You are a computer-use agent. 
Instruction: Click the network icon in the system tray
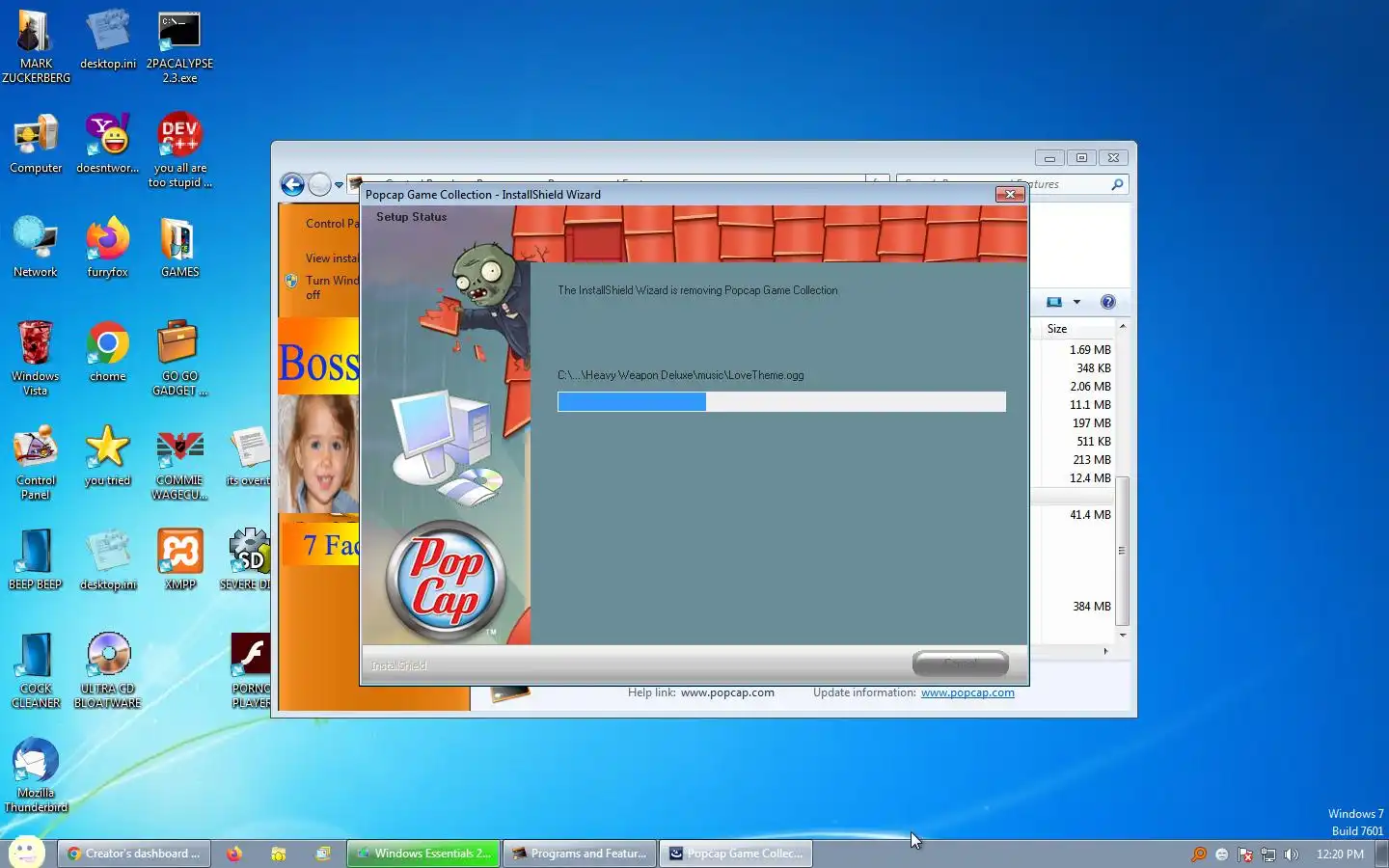click(1268, 854)
